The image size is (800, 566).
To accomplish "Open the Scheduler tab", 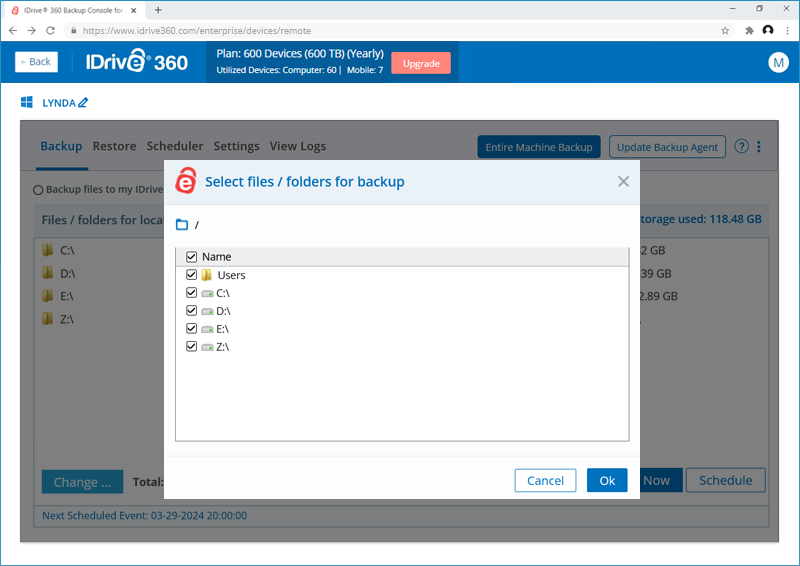I will coord(175,146).
